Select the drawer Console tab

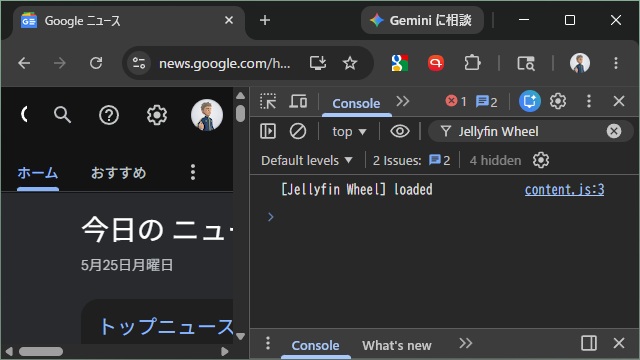tap(316, 346)
